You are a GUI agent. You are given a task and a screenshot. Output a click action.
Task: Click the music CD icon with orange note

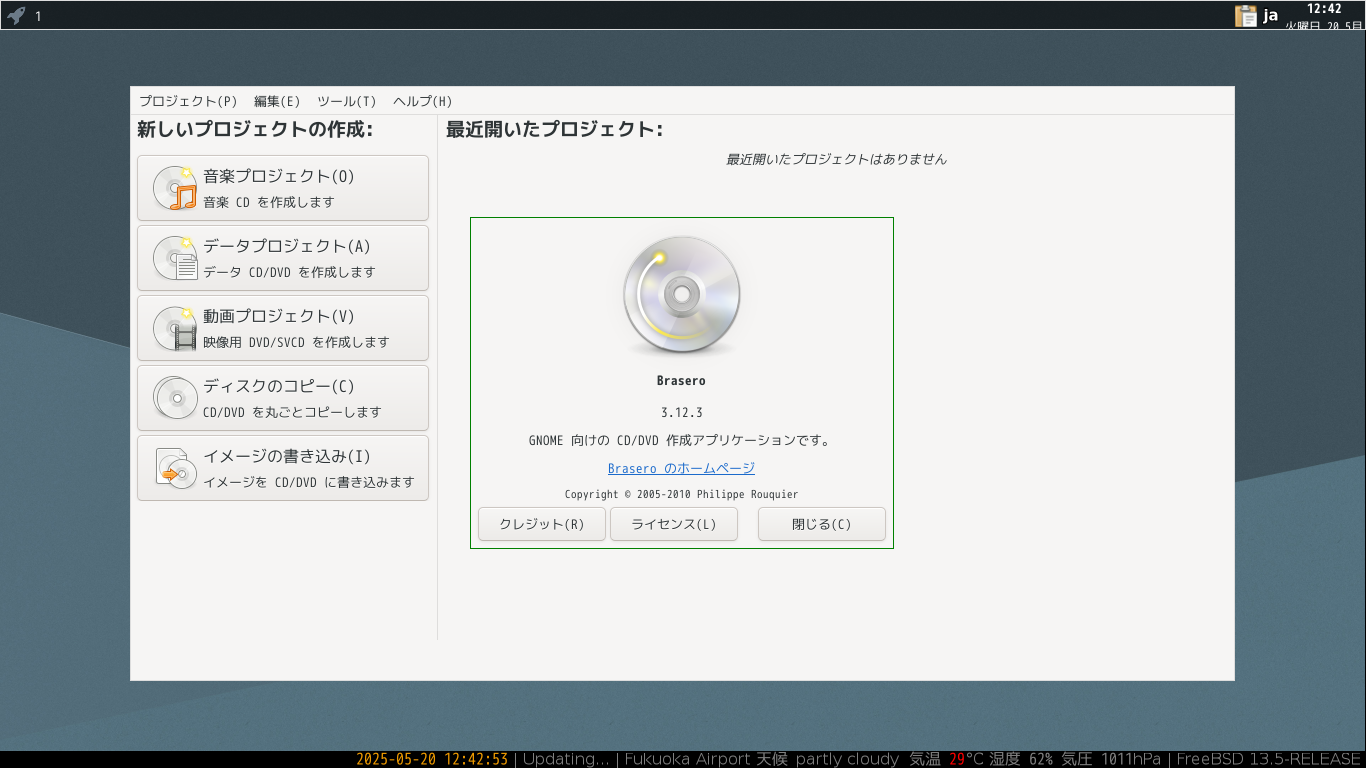pyautogui.click(x=175, y=188)
